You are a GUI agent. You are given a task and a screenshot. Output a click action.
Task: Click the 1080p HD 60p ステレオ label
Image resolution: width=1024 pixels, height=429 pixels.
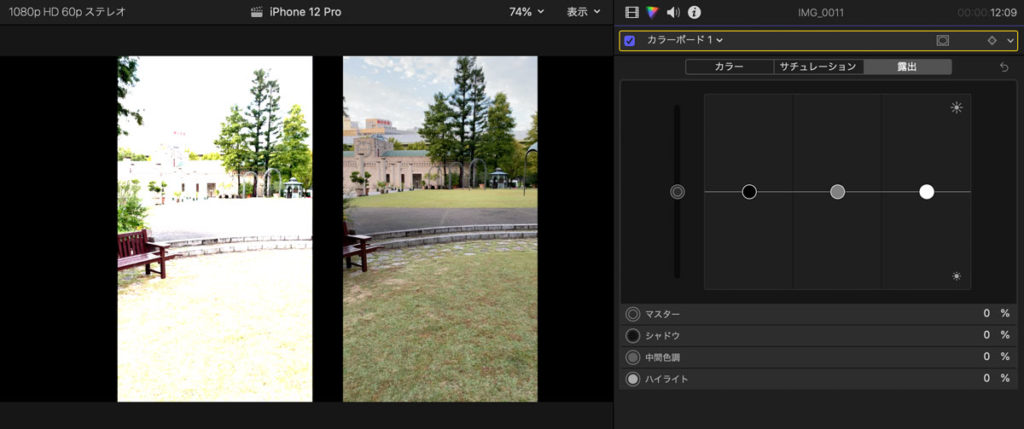[x=67, y=12]
